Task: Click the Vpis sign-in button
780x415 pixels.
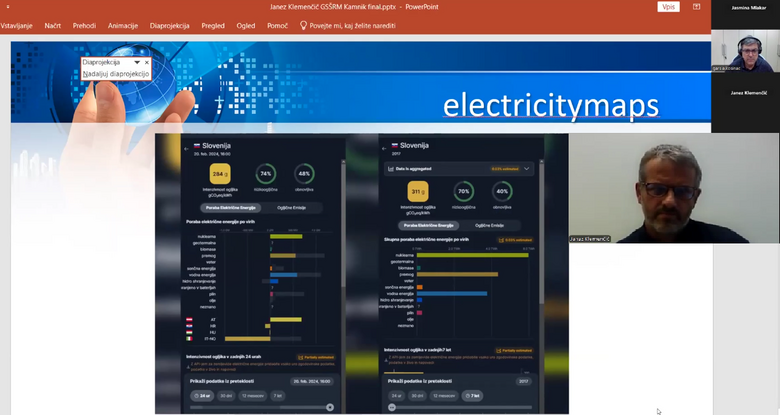Action: coord(669,7)
